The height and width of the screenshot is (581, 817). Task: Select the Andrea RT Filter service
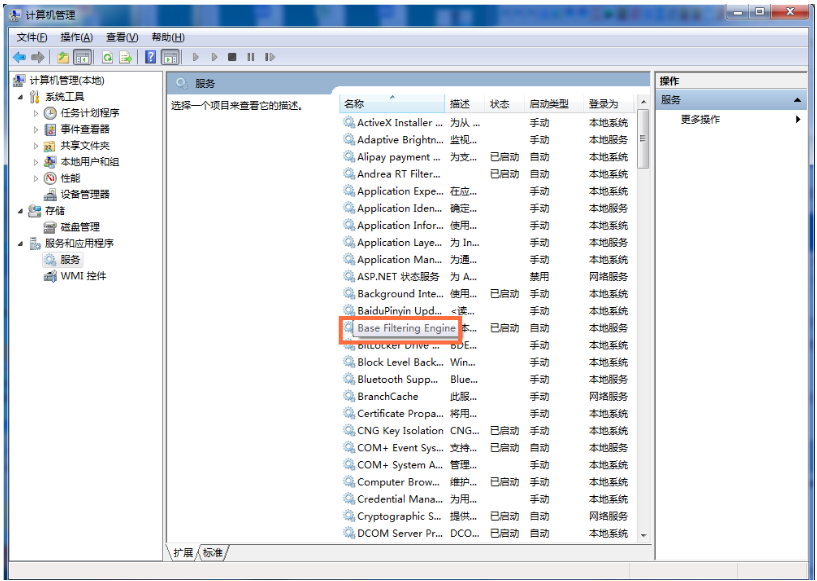pos(487,174)
